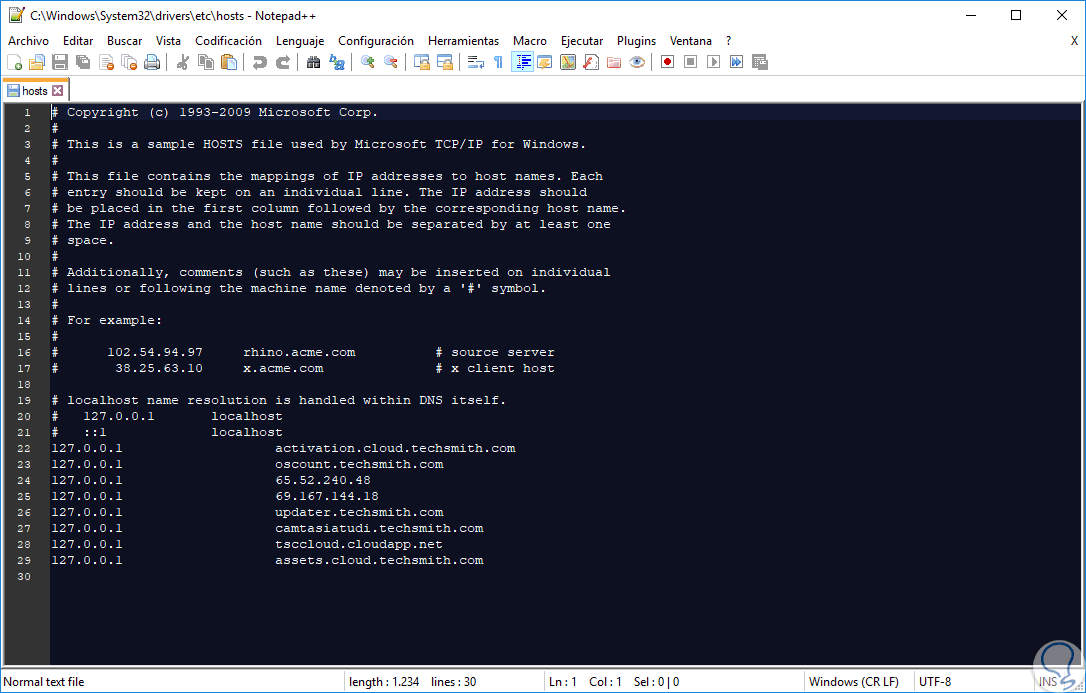Click the tsccloud.cloudapp.net entry
This screenshot has height=693, width=1086.
pyautogui.click(x=359, y=545)
